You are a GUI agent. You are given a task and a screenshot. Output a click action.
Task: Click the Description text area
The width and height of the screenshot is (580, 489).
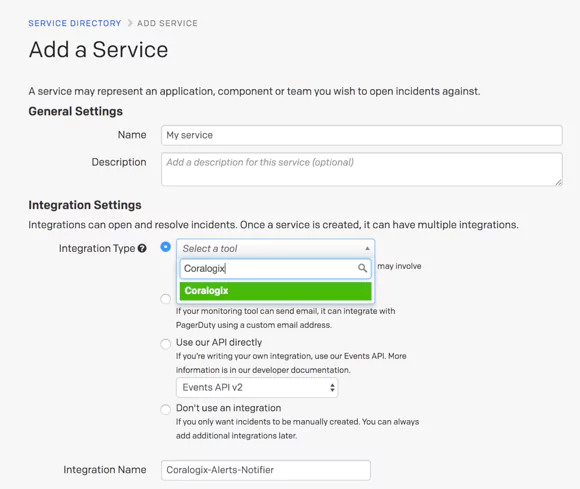(362, 169)
